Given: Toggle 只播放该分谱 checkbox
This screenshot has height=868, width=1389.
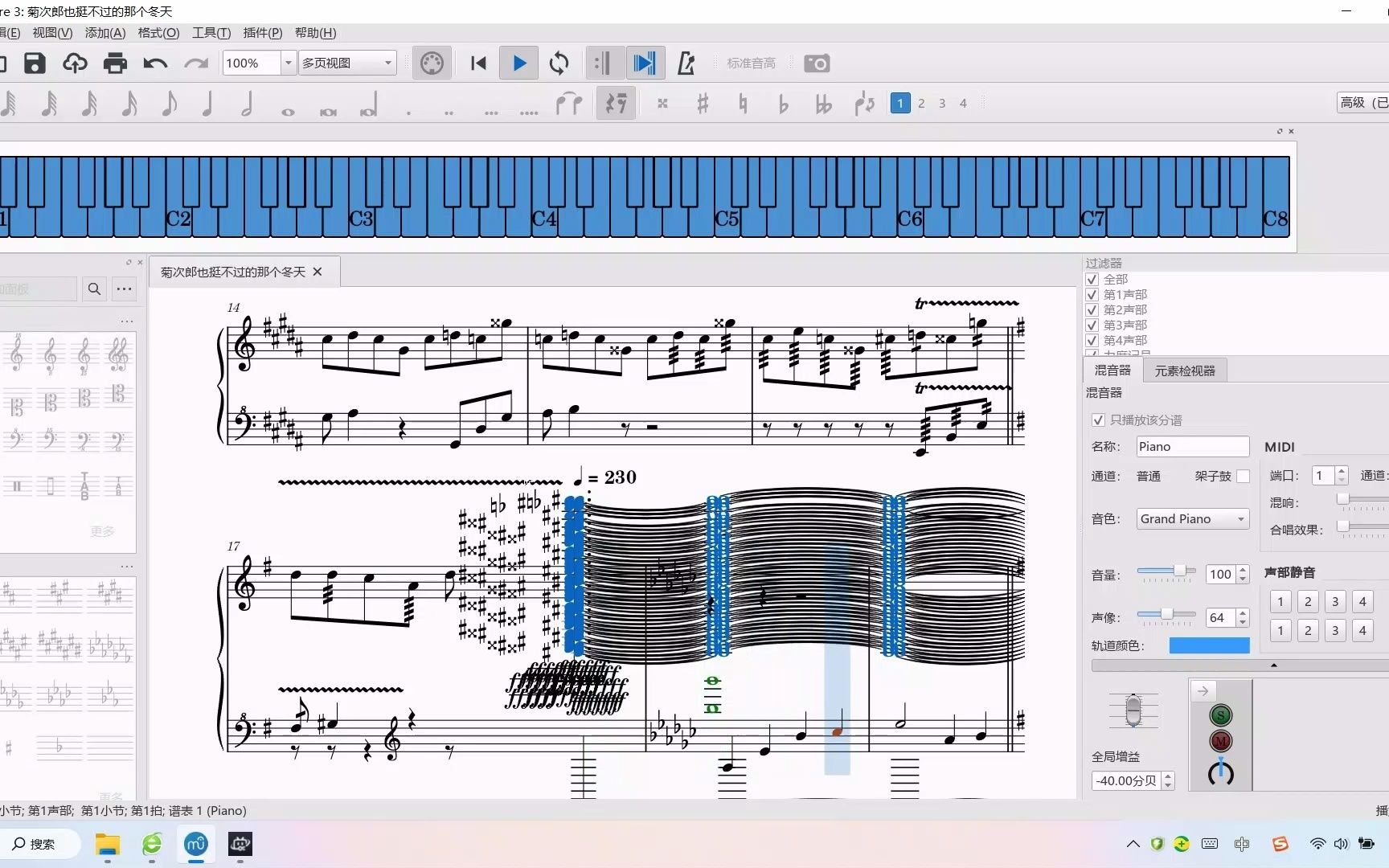Looking at the screenshot, I should coord(1098,420).
